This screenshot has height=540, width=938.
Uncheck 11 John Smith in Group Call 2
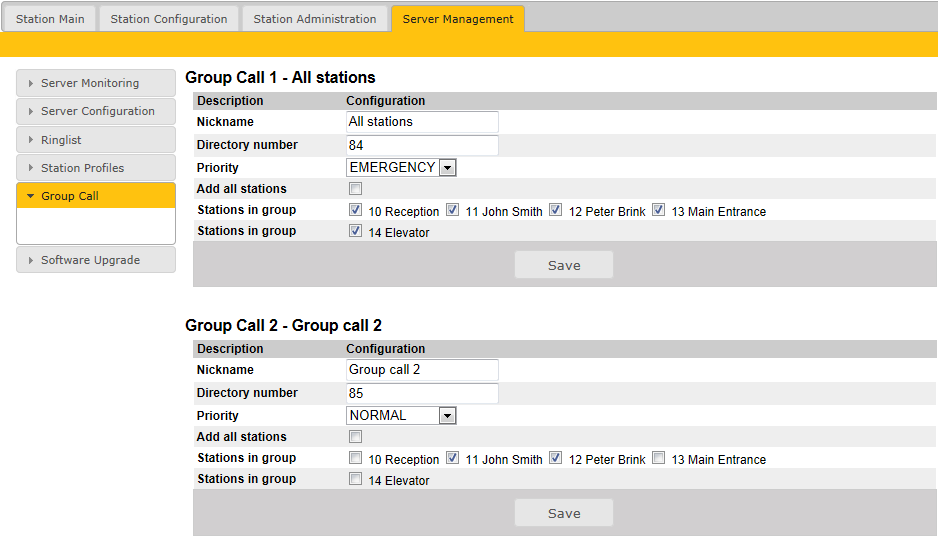pyautogui.click(x=452, y=458)
